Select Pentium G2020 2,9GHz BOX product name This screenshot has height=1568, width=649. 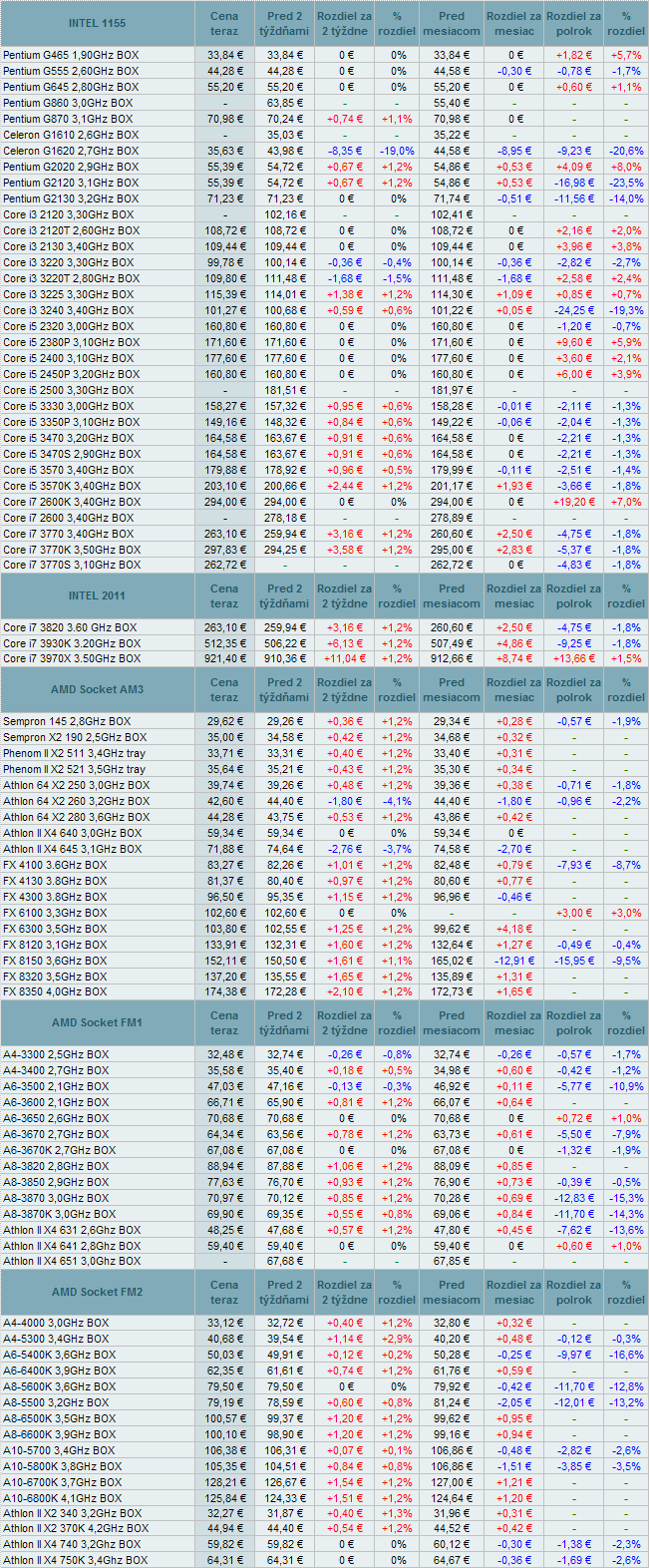[x=71, y=167]
